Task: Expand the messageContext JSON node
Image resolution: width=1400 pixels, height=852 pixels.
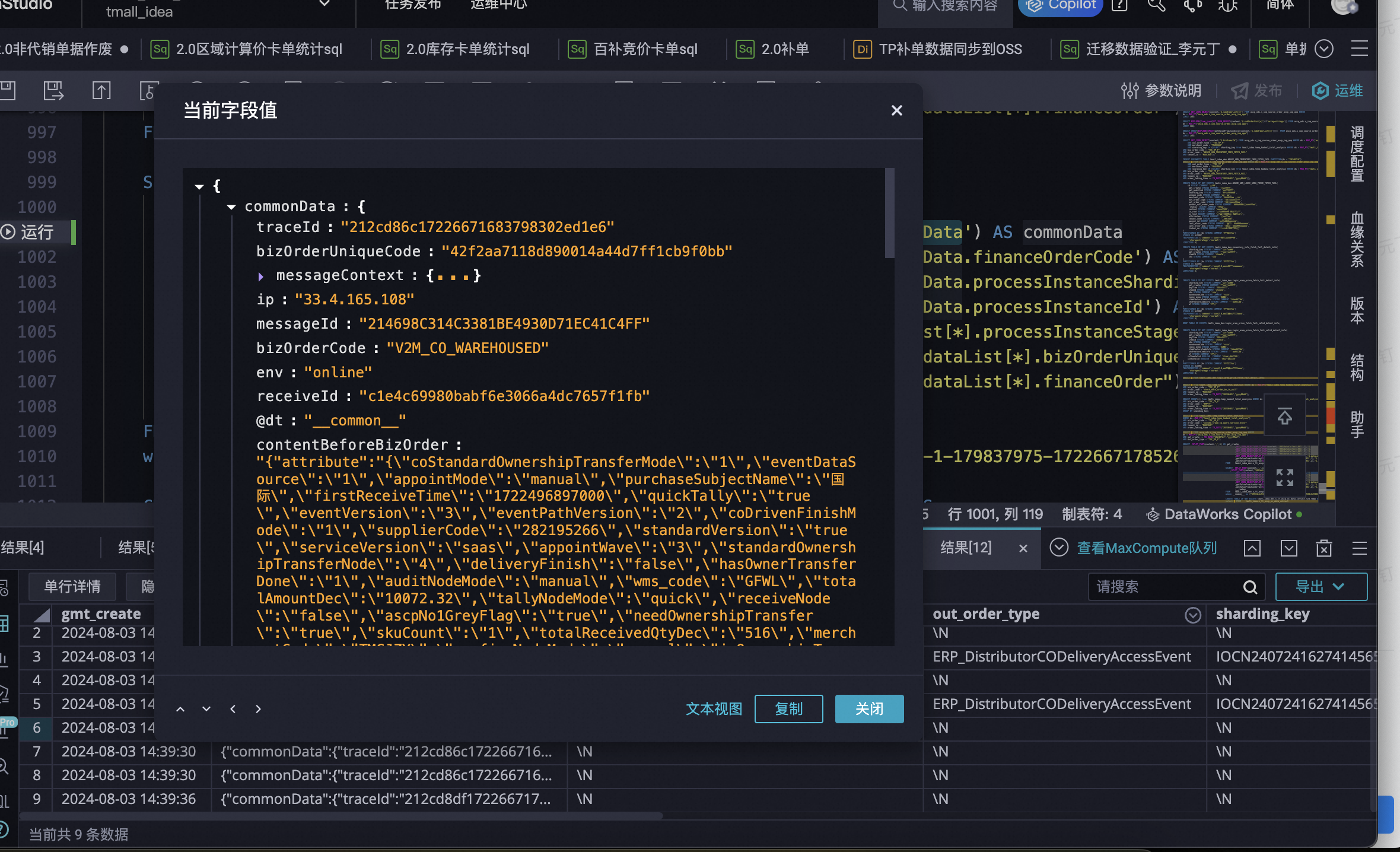Action: [260, 276]
